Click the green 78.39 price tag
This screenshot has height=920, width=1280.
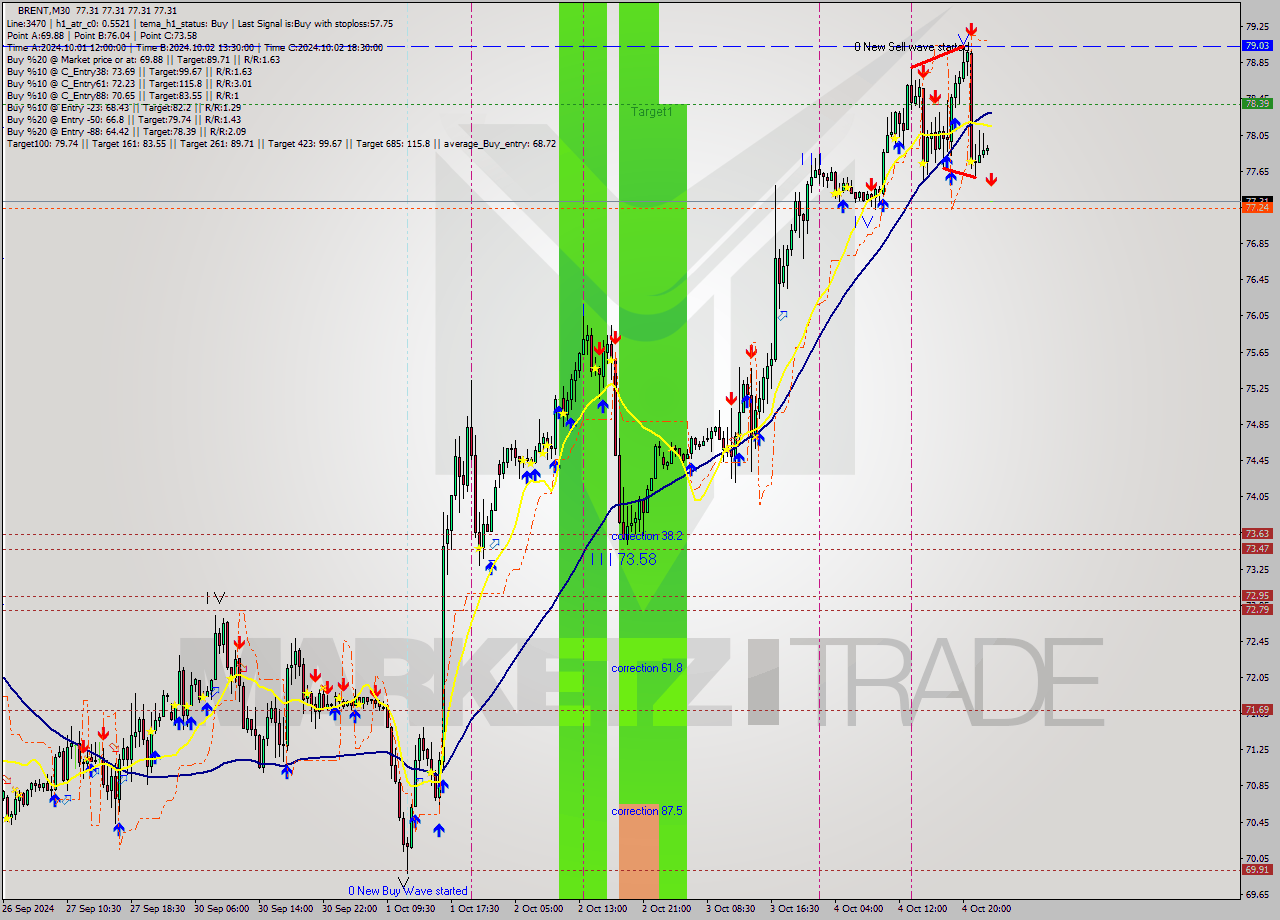[1257, 103]
